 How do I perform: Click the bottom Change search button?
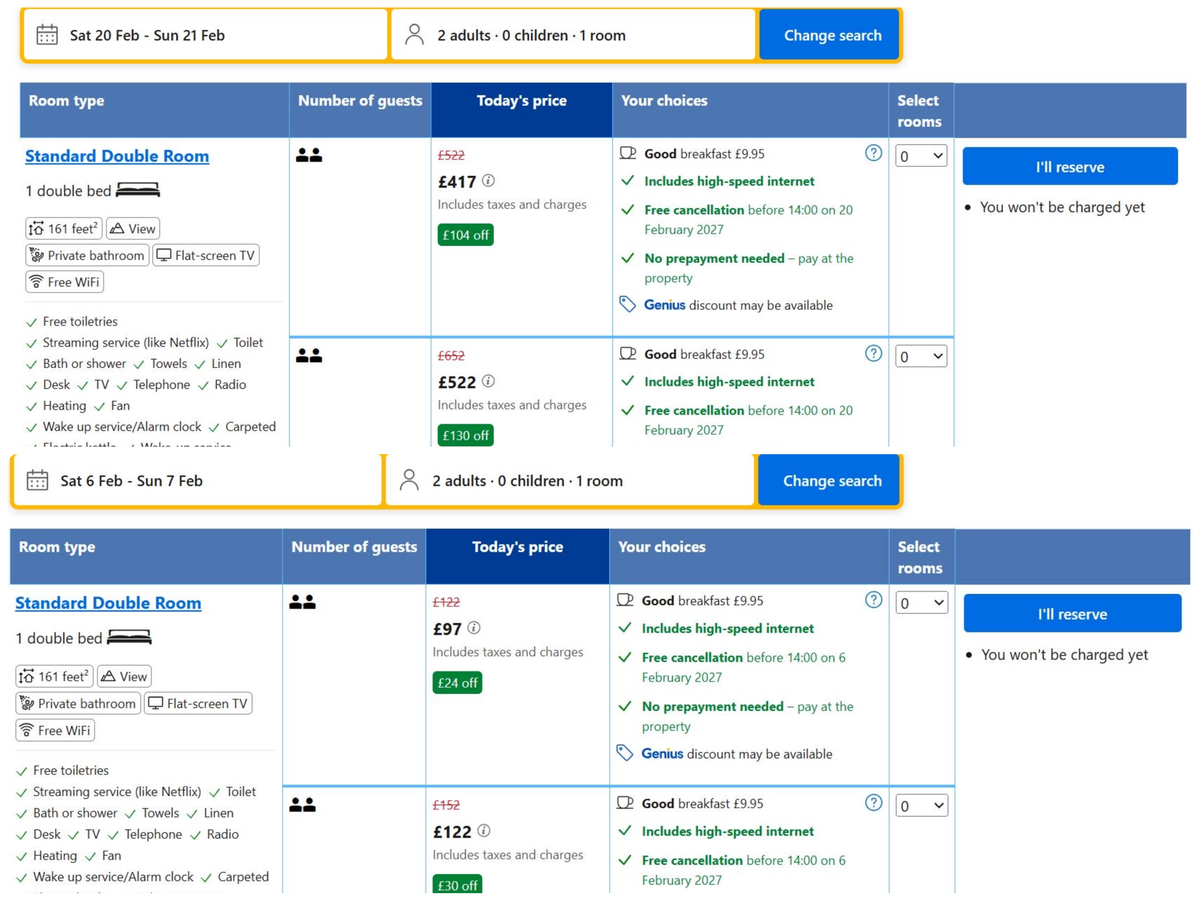pos(830,480)
